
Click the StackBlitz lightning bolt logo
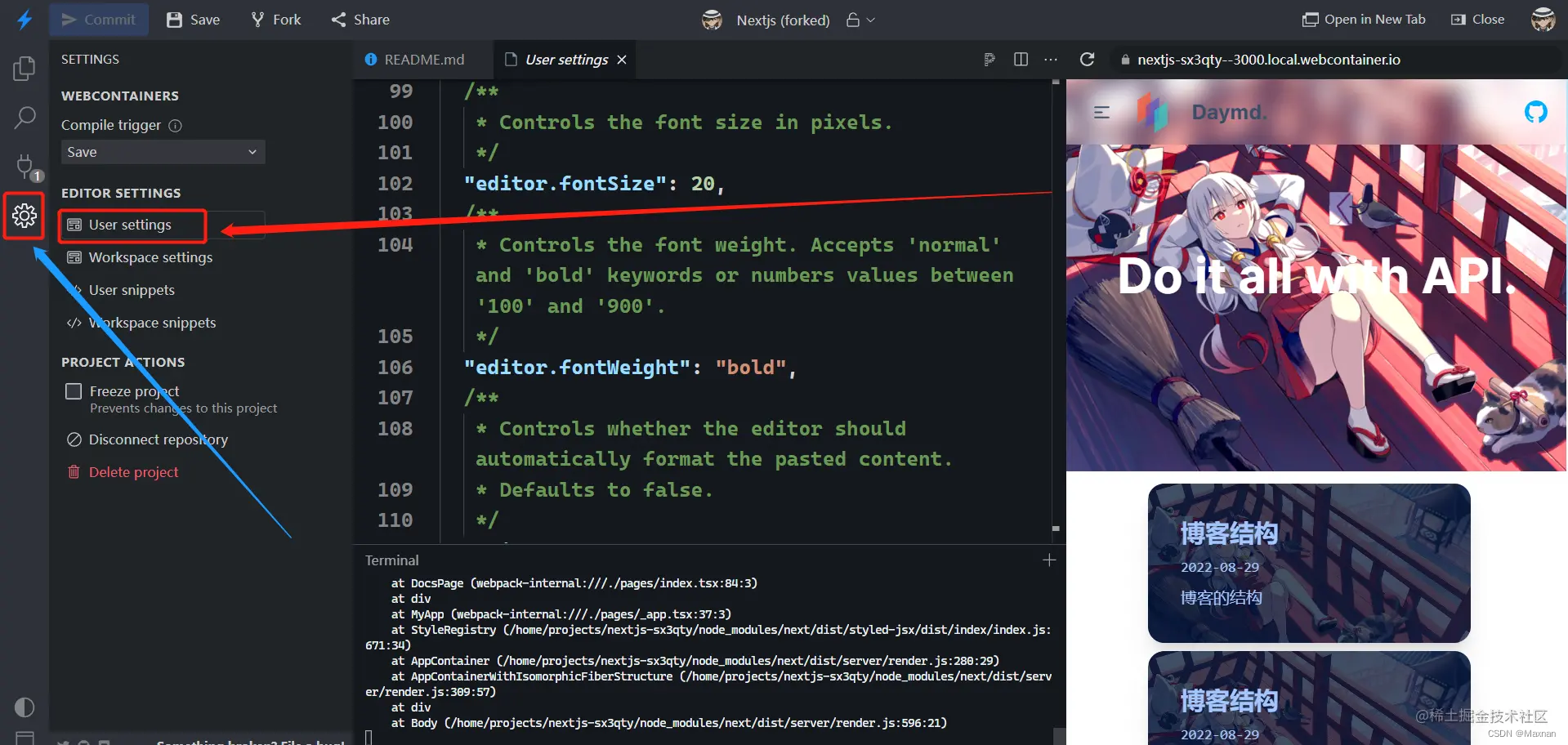25,19
